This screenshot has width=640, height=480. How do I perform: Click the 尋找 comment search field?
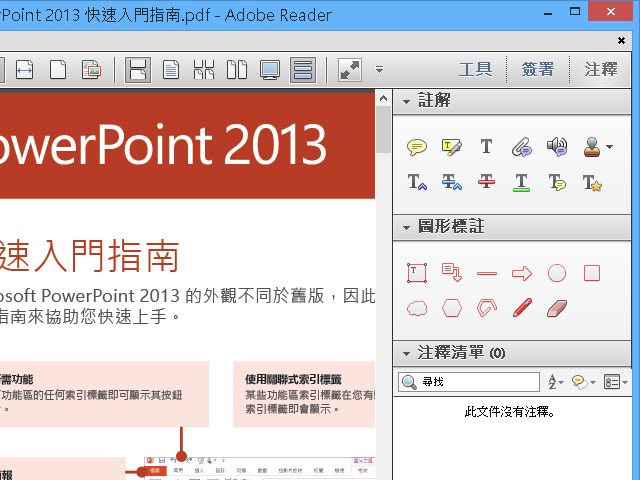point(469,382)
